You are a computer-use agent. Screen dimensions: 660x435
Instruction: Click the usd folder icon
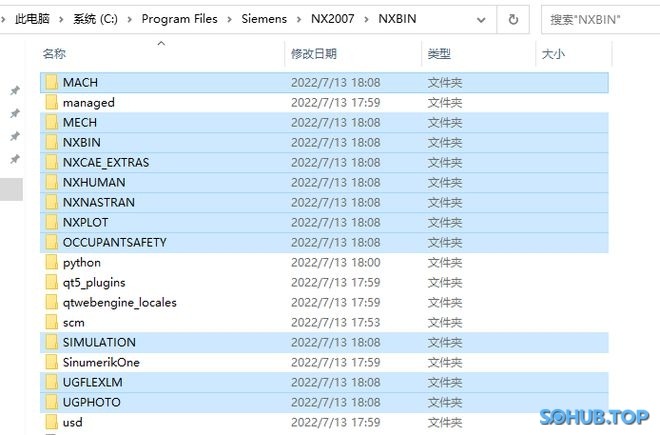tap(51, 422)
